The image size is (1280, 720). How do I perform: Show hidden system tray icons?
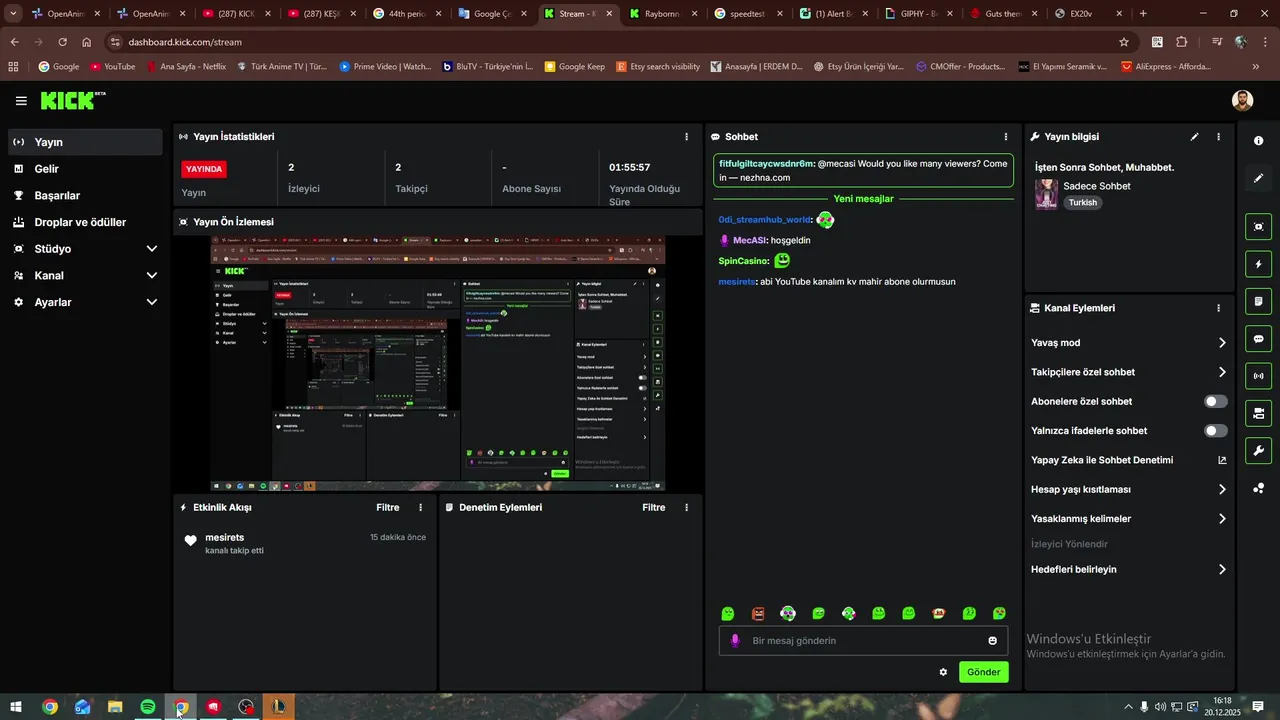pyautogui.click(x=1129, y=707)
